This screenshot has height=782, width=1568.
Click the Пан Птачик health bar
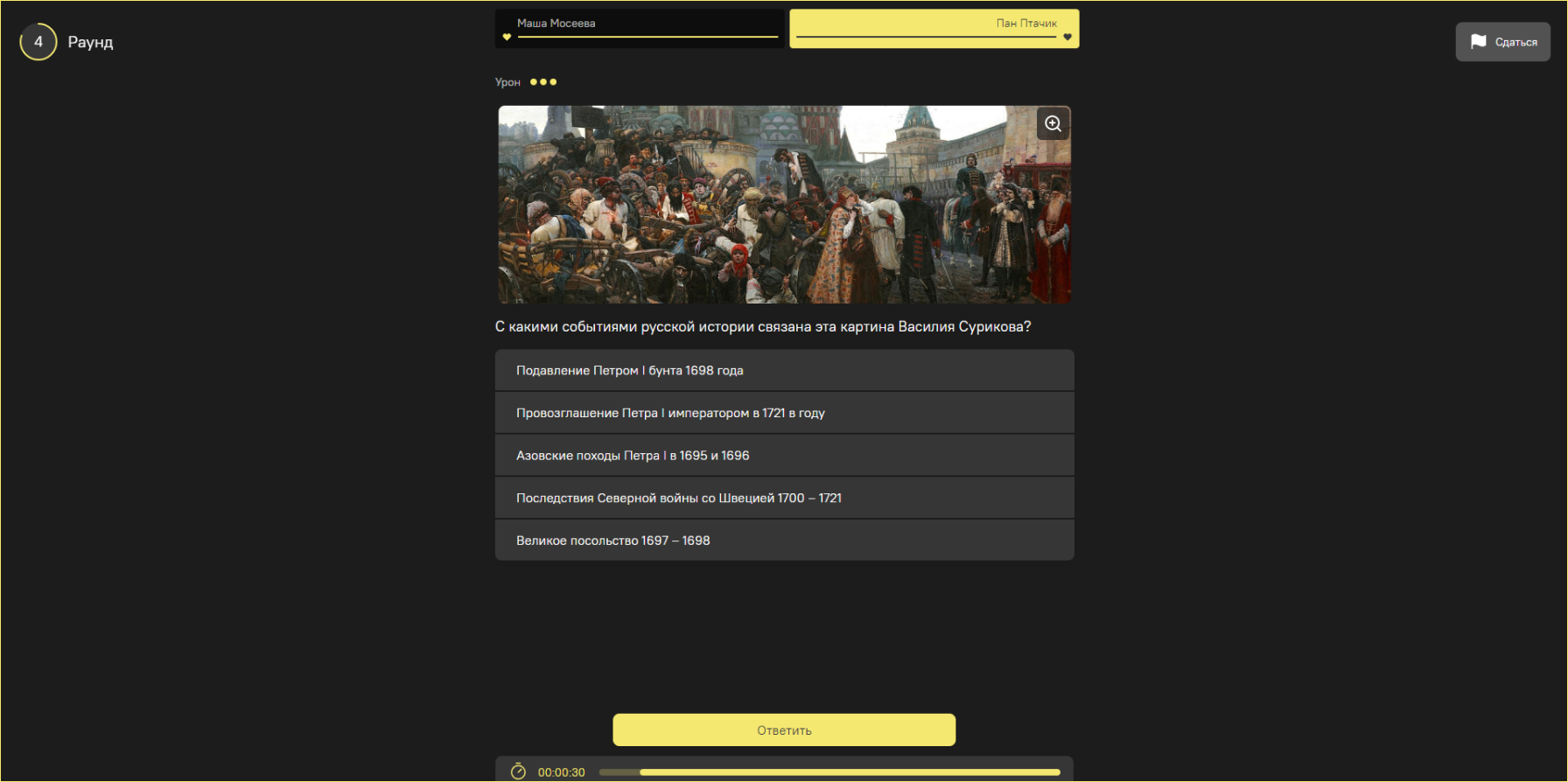coord(927,37)
